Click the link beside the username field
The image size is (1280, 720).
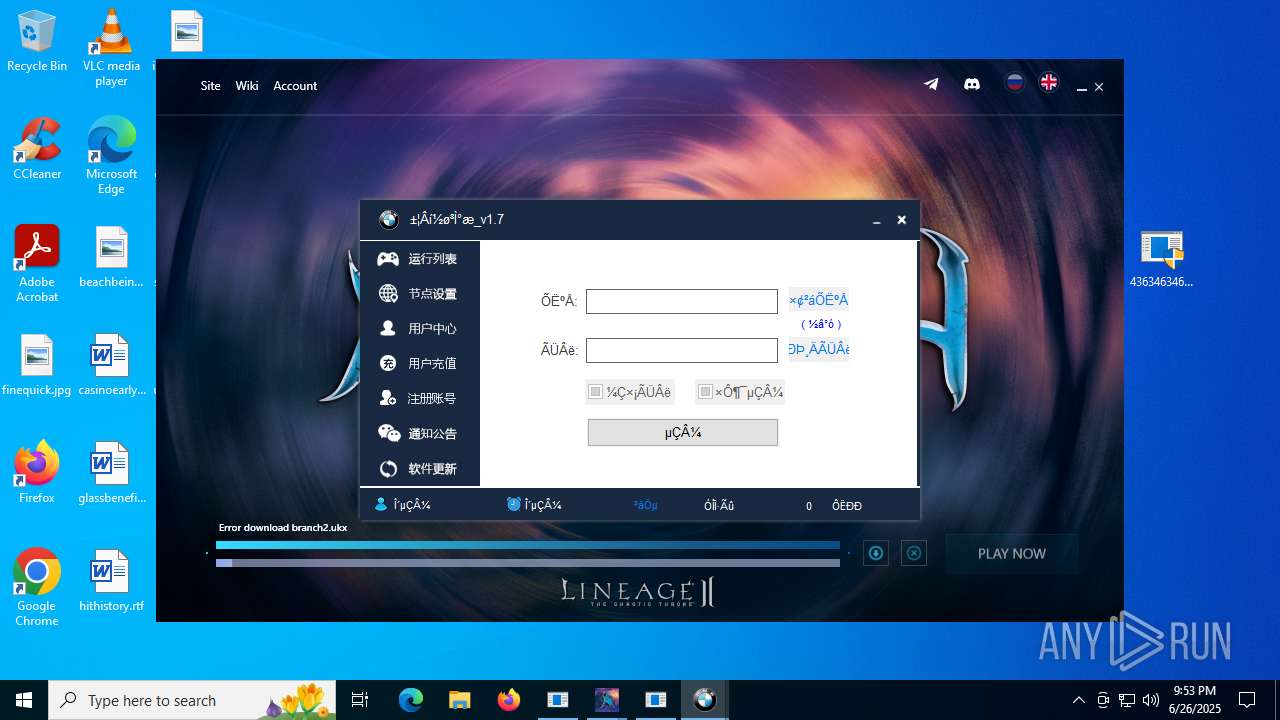818,300
